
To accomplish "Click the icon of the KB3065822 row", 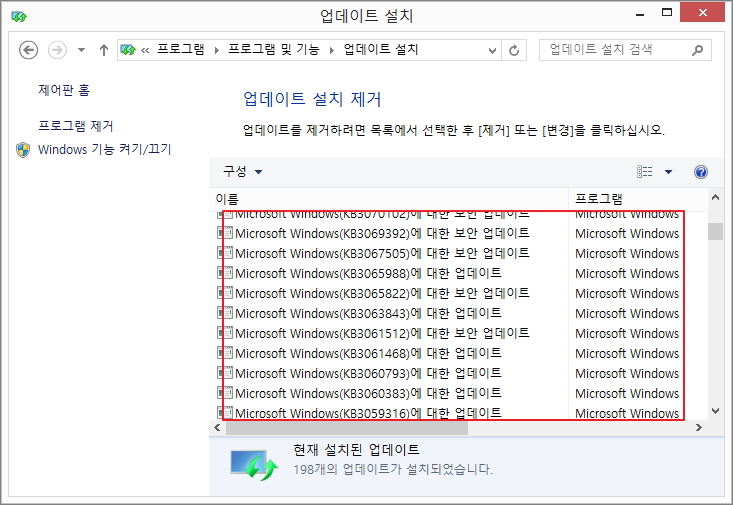I will [x=225, y=293].
